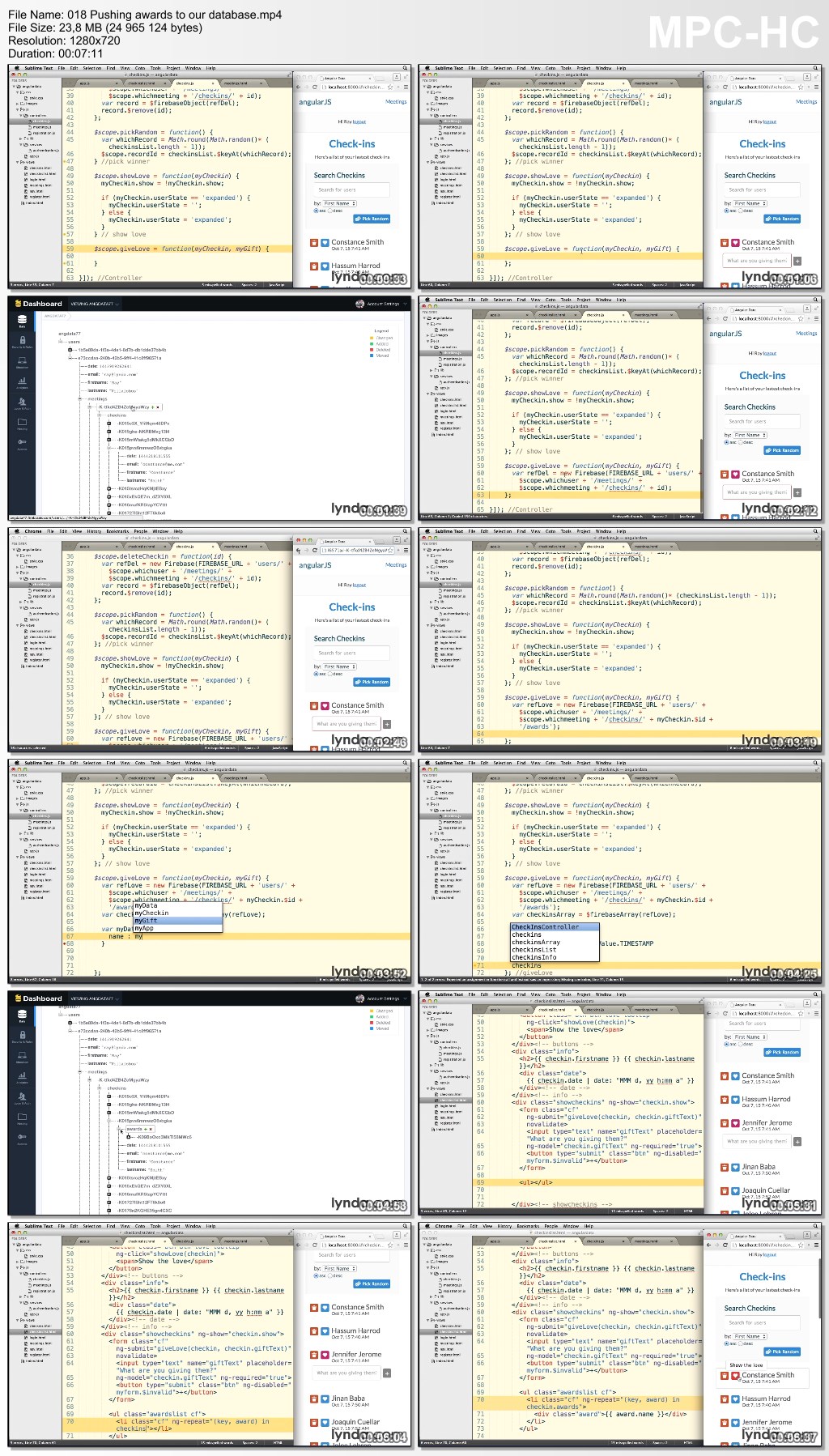Open Simulator icon in 00:01:39 Firebase sidebar
This screenshot has width=829, height=1456.
tap(22, 362)
